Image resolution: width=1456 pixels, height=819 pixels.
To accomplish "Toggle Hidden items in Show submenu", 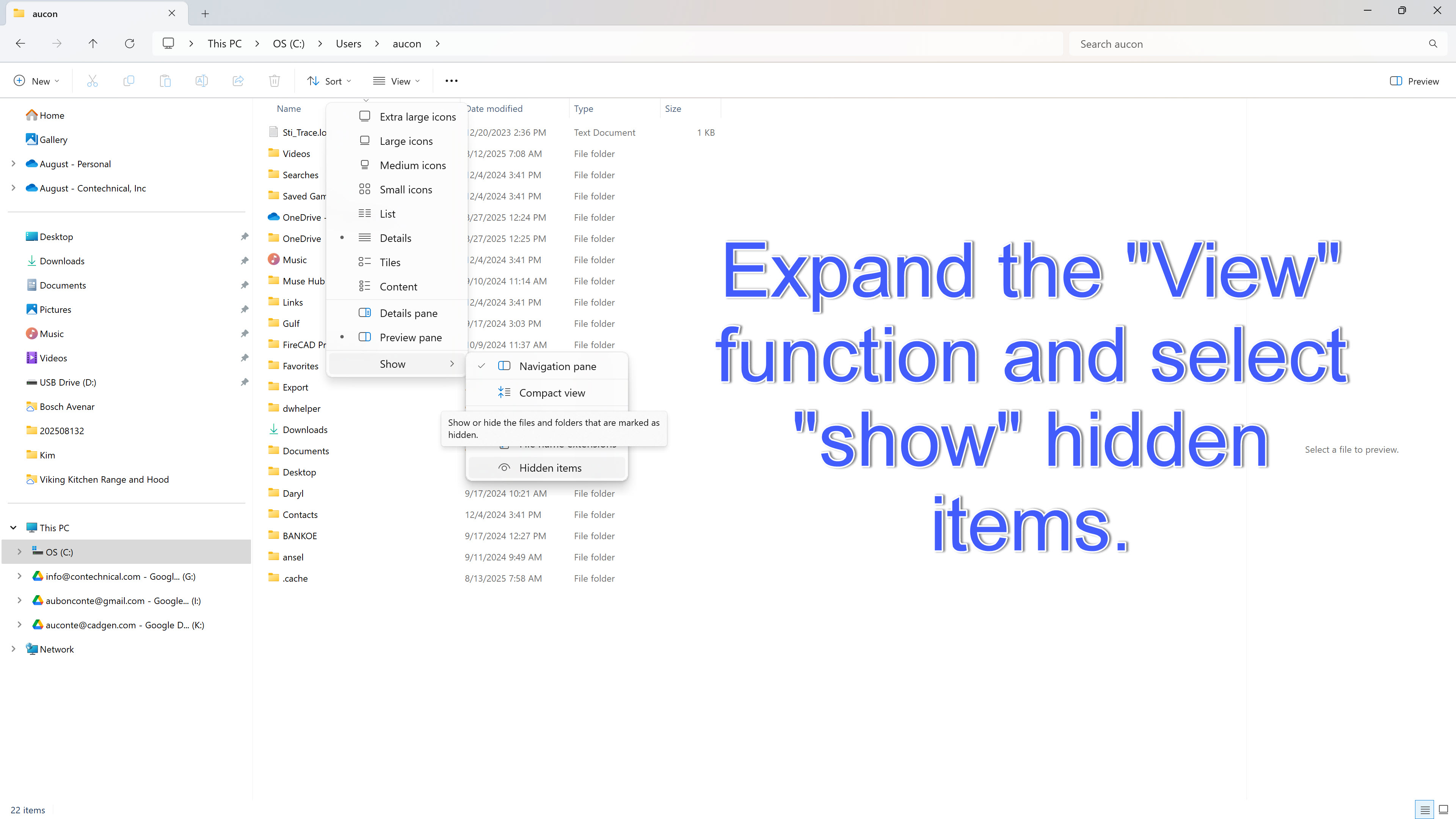I will point(546,468).
